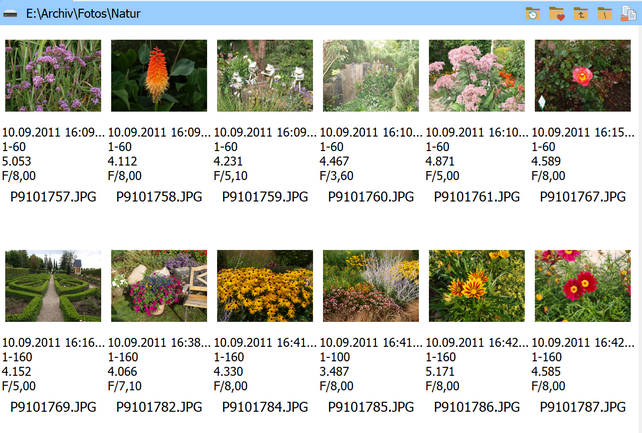Select thumbnail of P9101760.JPG
The image size is (642, 433).
pyautogui.click(x=371, y=75)
